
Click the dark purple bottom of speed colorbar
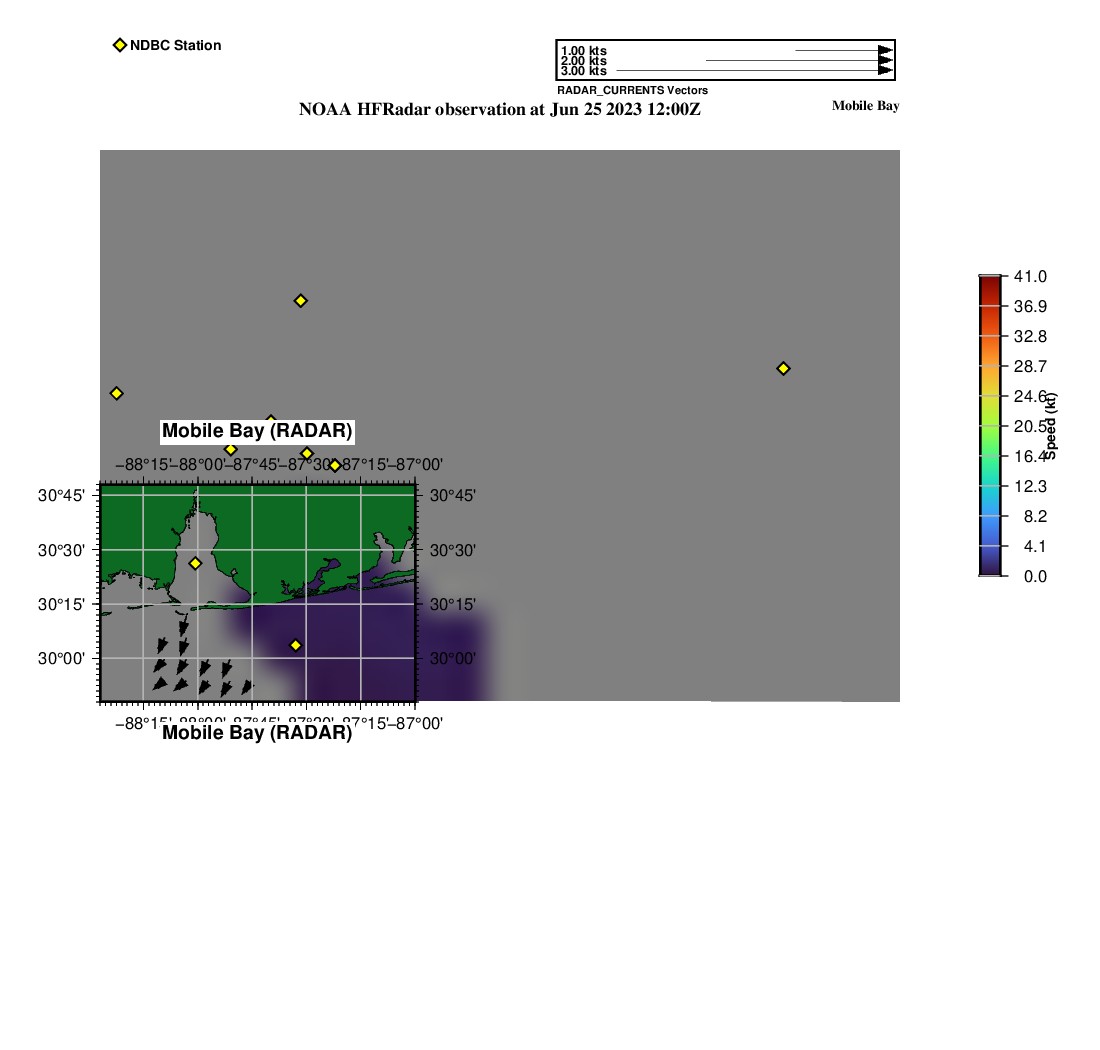coord(990,570)
